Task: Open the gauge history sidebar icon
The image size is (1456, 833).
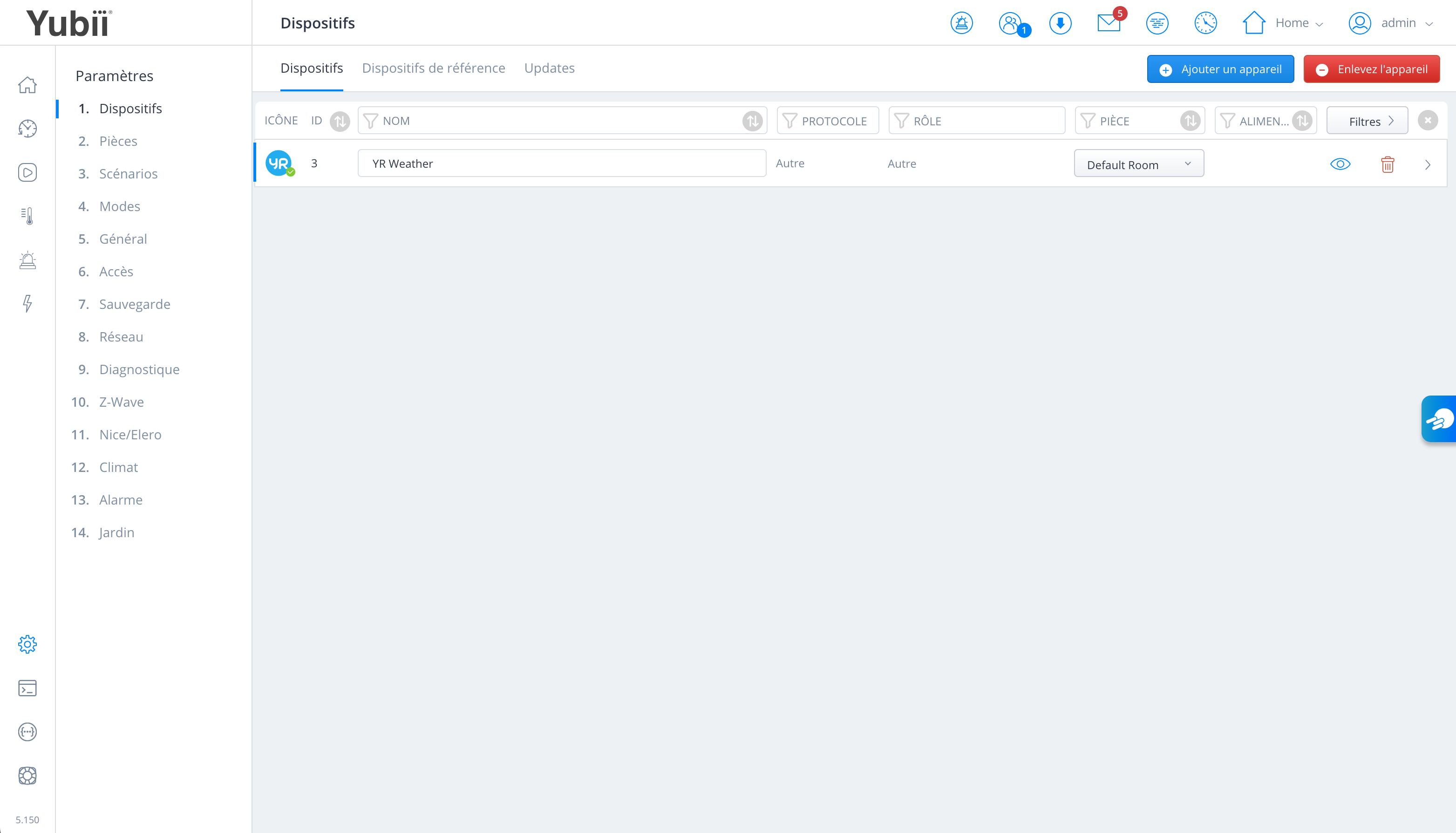Action: 27,129
